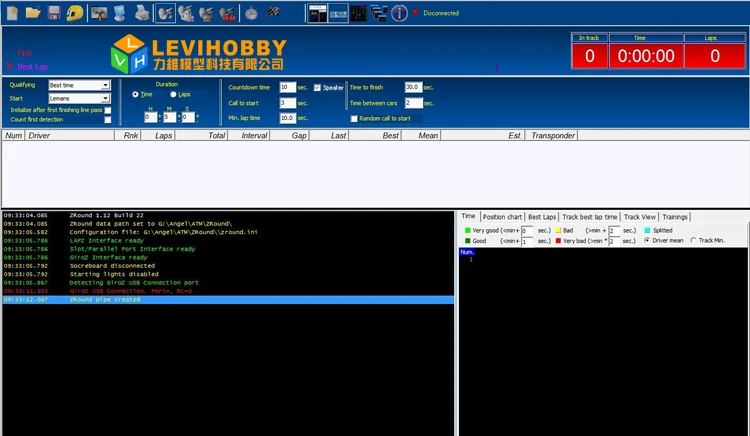This screenshot has width=750, height=436.
Task: Click the Driver column header
Action: tap(40, 135)
